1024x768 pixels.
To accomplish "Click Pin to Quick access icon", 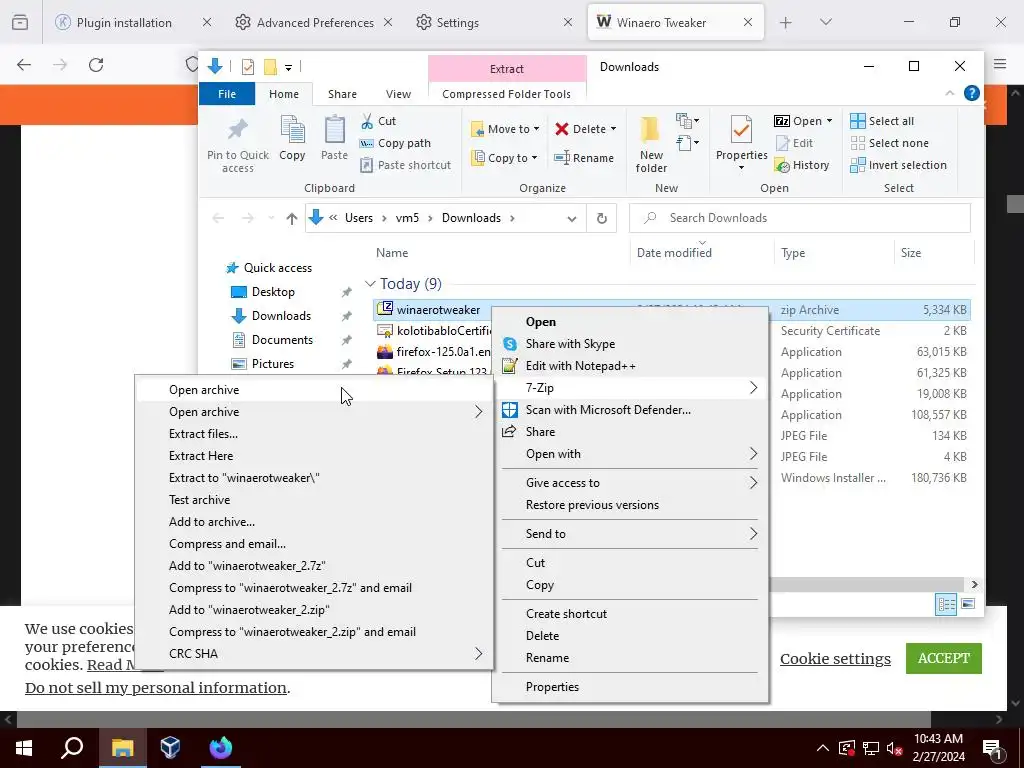I will pos(237,145).
